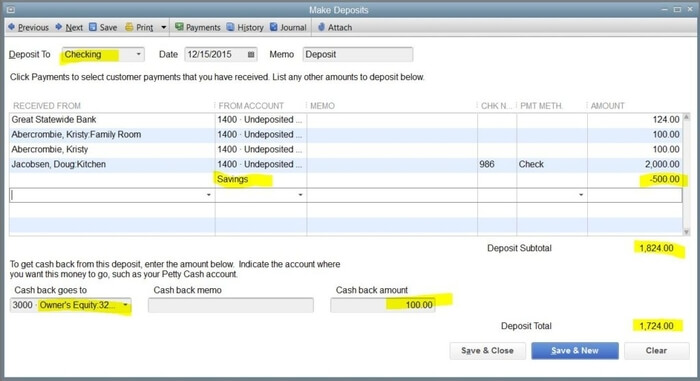
Task: Click the Attach paperclip icon
Action: pos(321,27)
